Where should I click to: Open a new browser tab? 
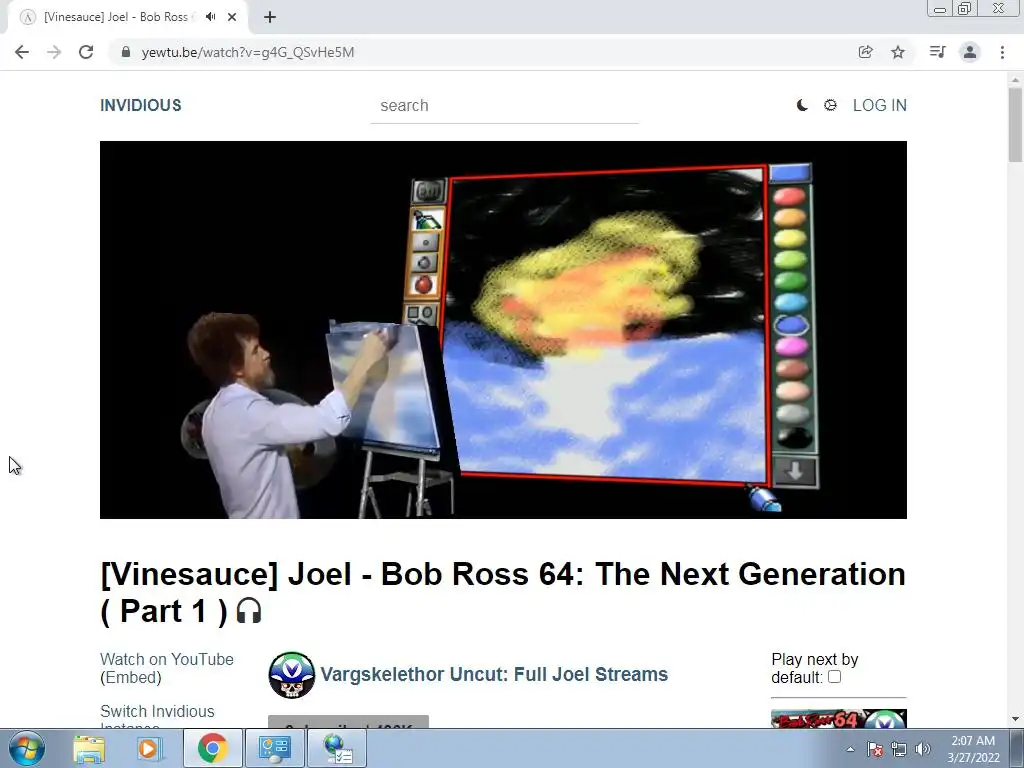pos(270,17)
